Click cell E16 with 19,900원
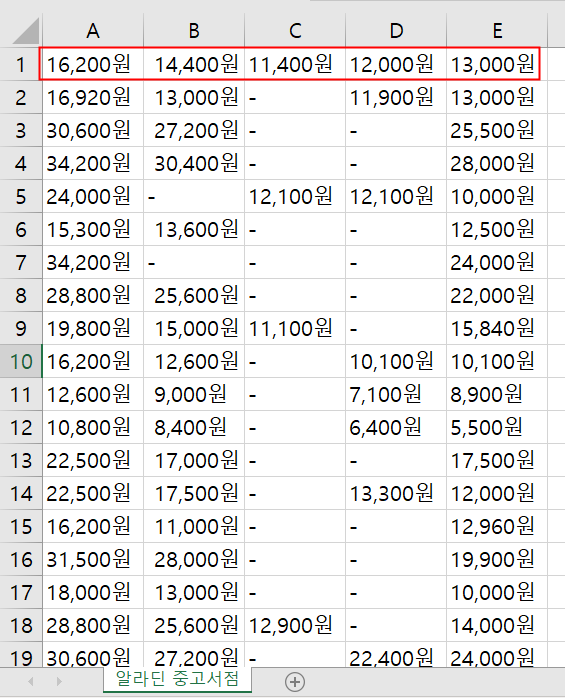Image resolution: width=565 pixels, height=698 pixels. [497, 559]
